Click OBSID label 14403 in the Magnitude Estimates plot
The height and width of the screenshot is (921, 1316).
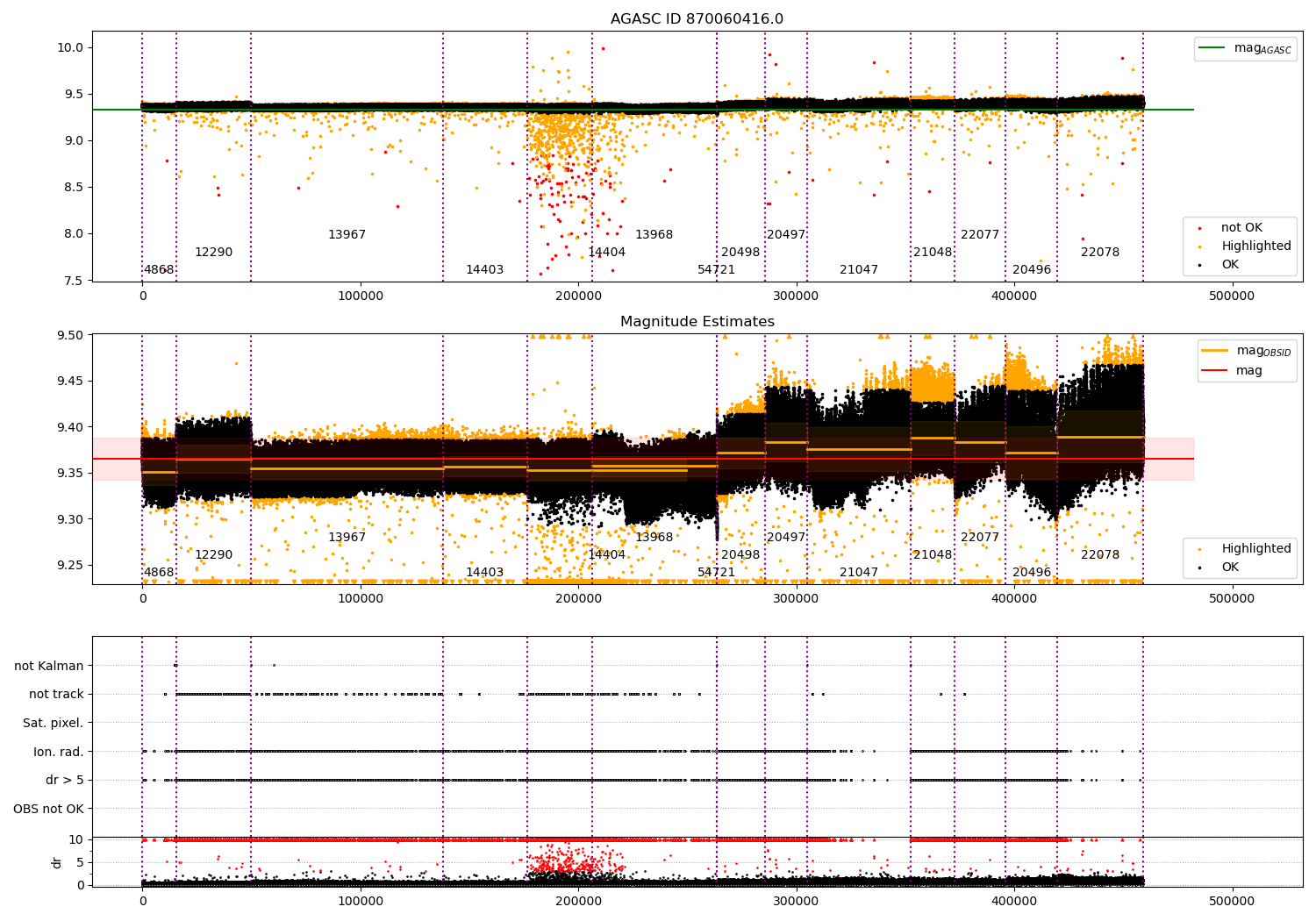coord(485,573)
